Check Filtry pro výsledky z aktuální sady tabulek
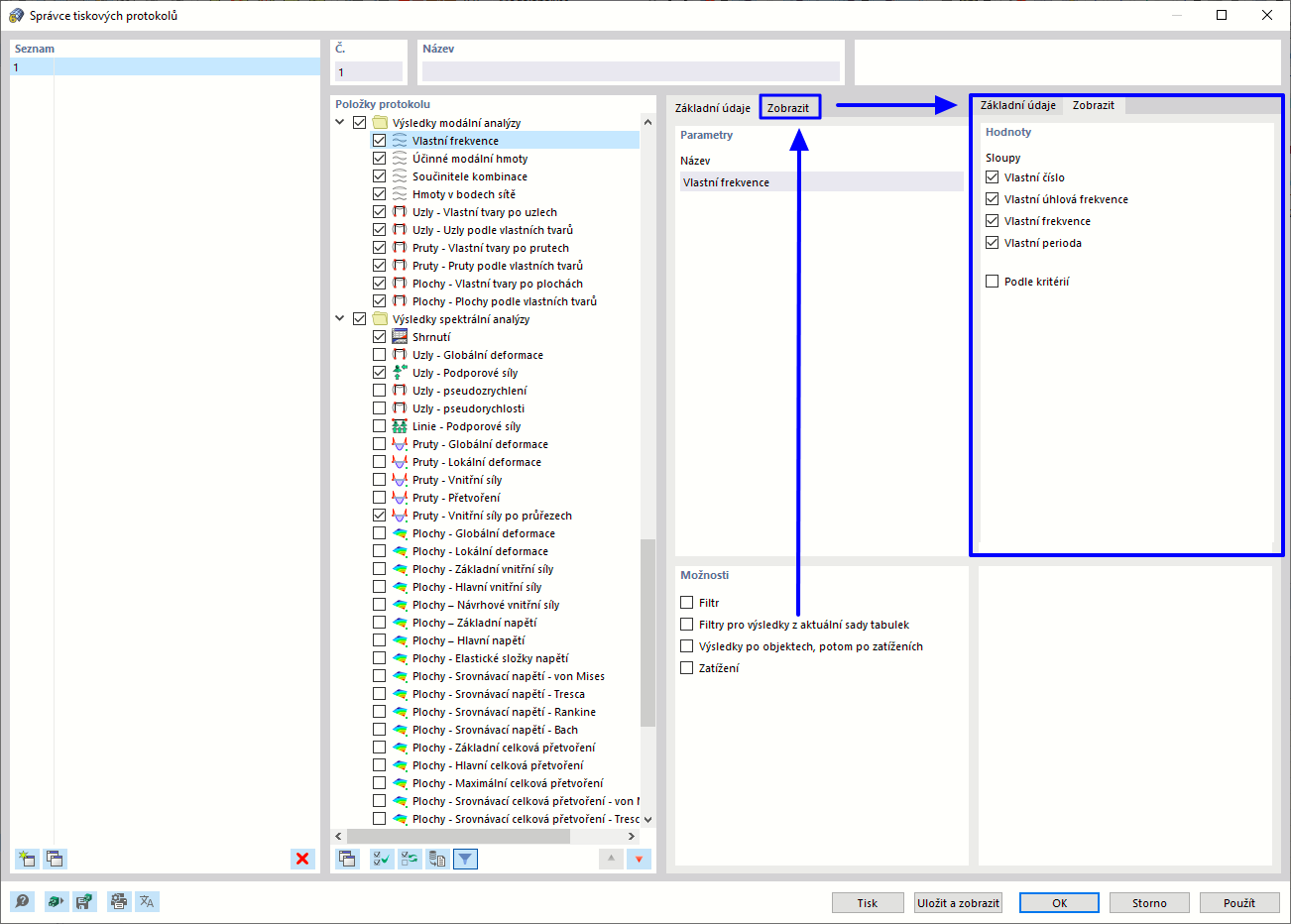This screenshot has width=1291, height=924. coord(687,625)
